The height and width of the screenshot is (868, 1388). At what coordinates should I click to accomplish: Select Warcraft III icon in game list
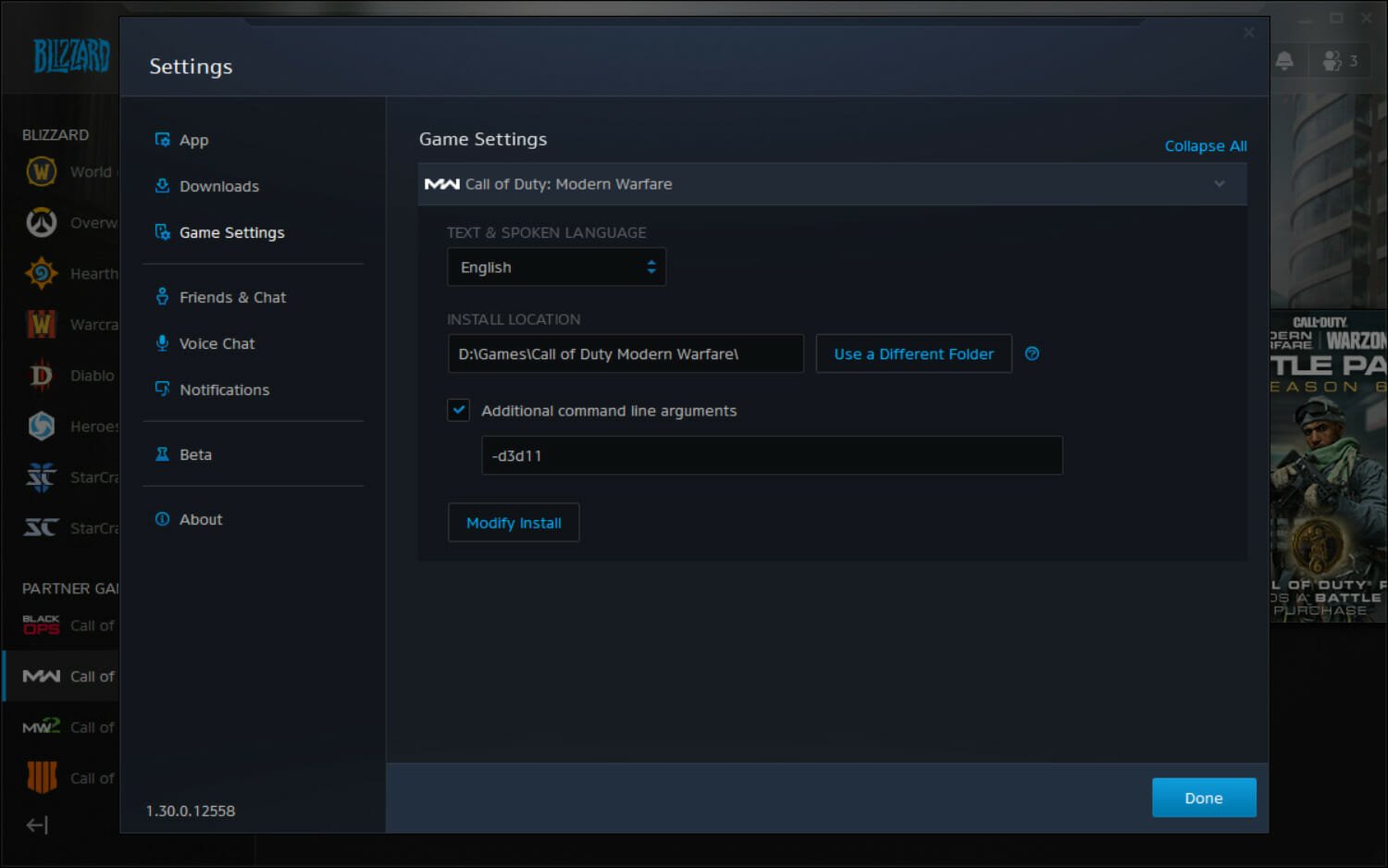41,324
